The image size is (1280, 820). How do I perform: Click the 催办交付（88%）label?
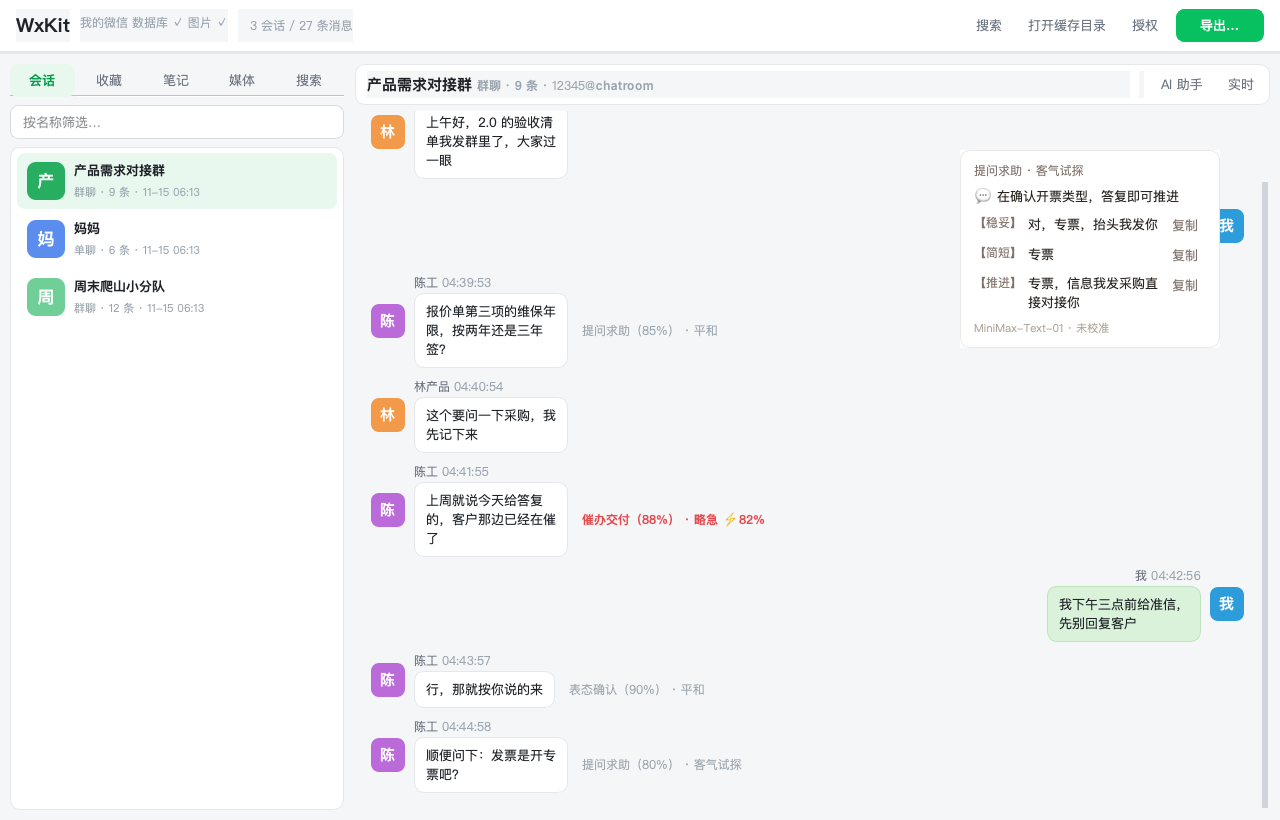point(628,520)
